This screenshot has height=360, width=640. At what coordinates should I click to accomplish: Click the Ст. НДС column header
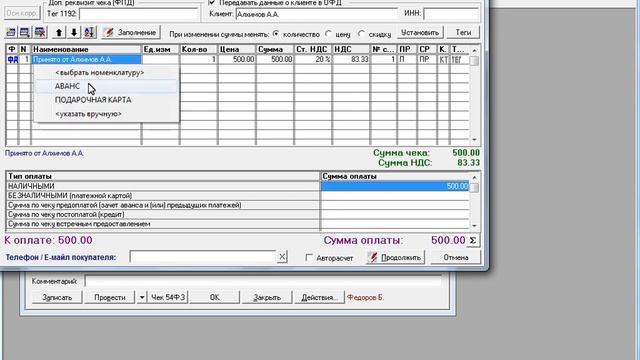pos(313,49)
